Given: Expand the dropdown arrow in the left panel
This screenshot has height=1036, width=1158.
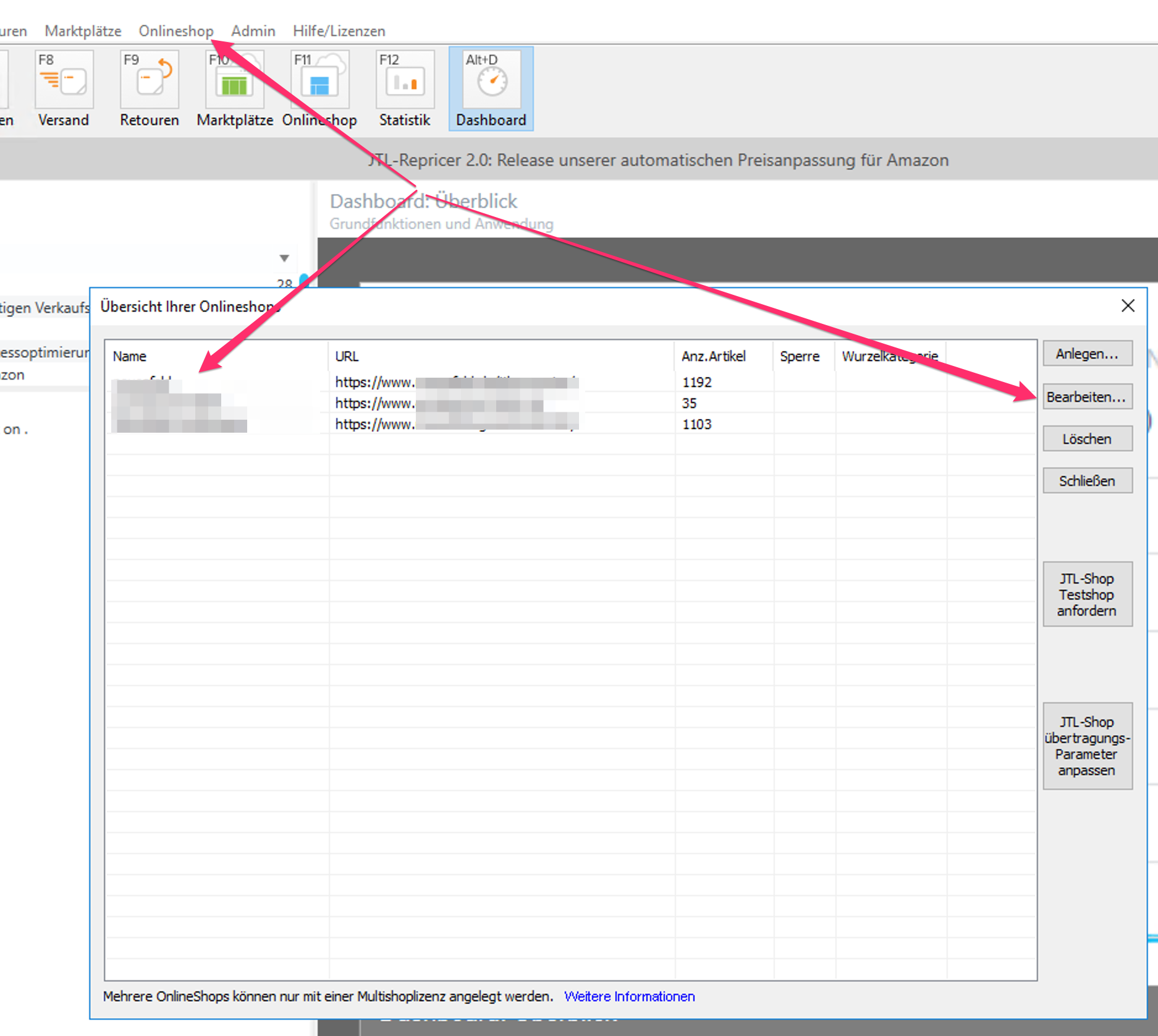Looking at the screenshot, I should coord(284,258).
